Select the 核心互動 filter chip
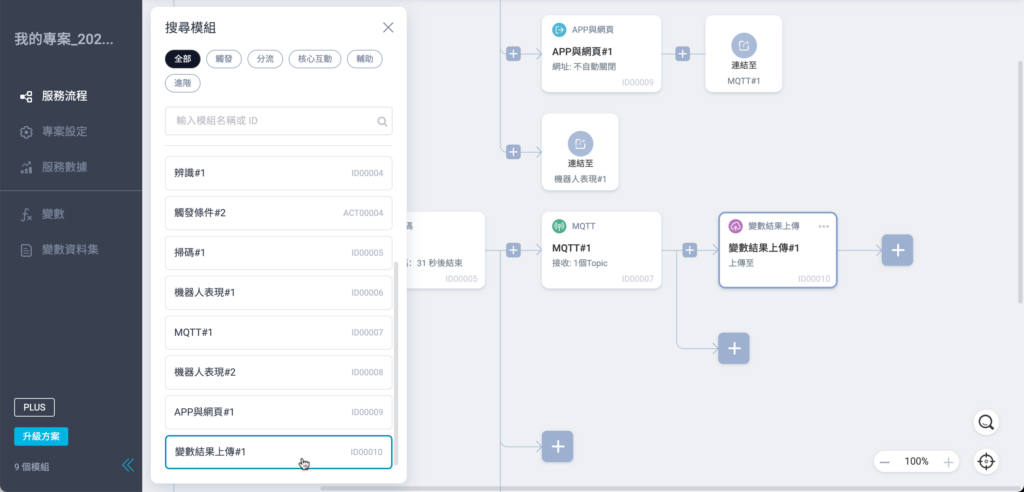 315,59
